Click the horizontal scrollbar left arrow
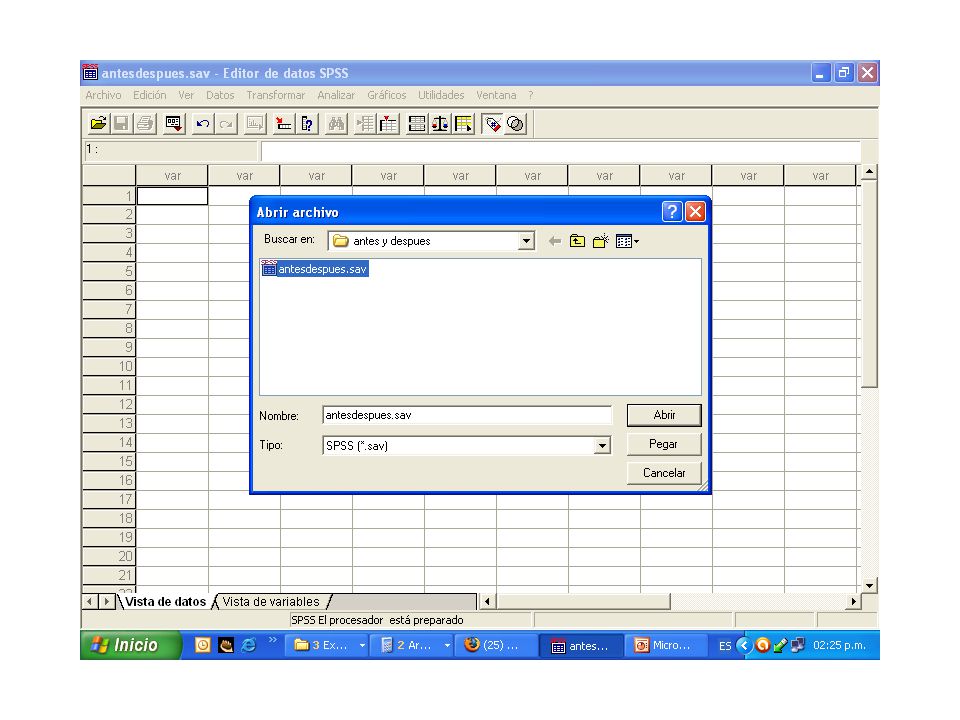960x720 pixels. pyautogui.click(x=487, y=602)
